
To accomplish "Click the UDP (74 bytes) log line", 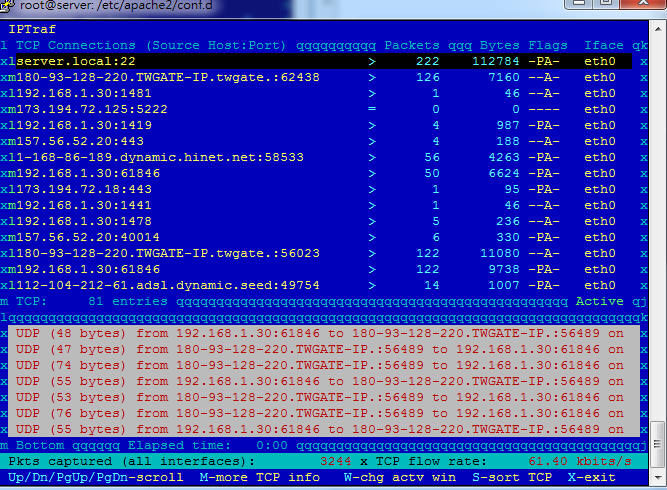I will tap(320, 365).
